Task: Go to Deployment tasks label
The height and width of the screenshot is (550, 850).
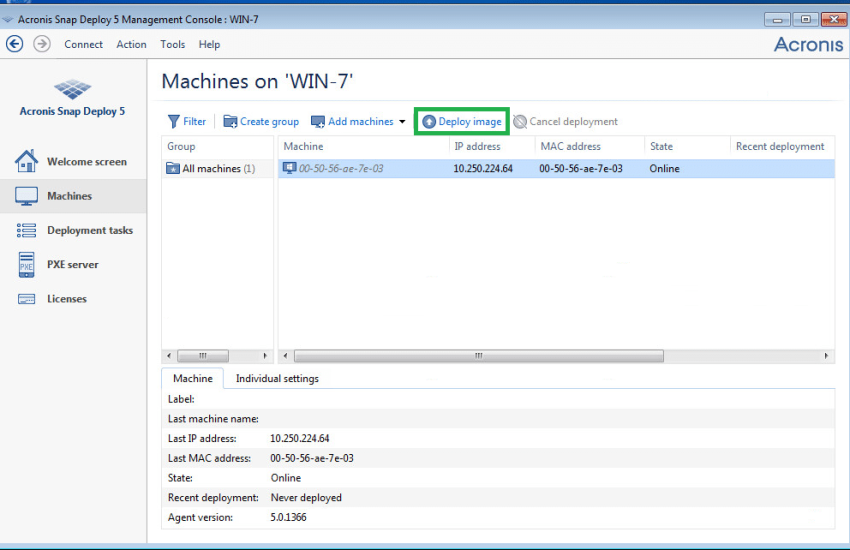Action: [90, 230]
